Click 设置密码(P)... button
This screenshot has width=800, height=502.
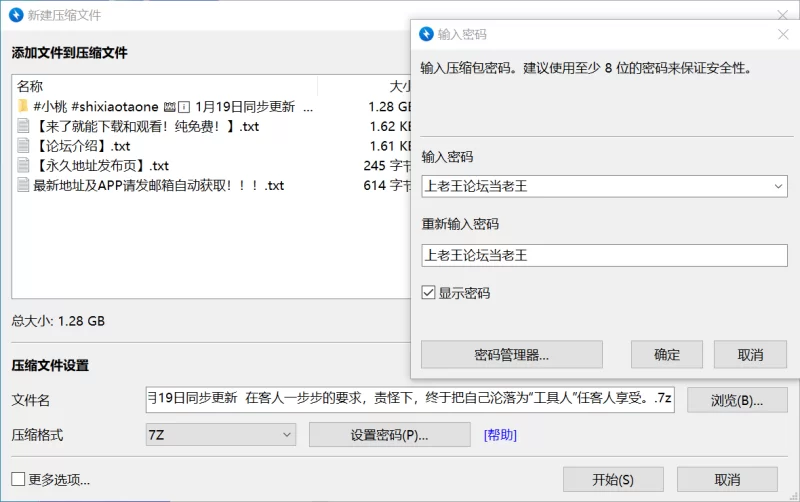tap(389, 435)
